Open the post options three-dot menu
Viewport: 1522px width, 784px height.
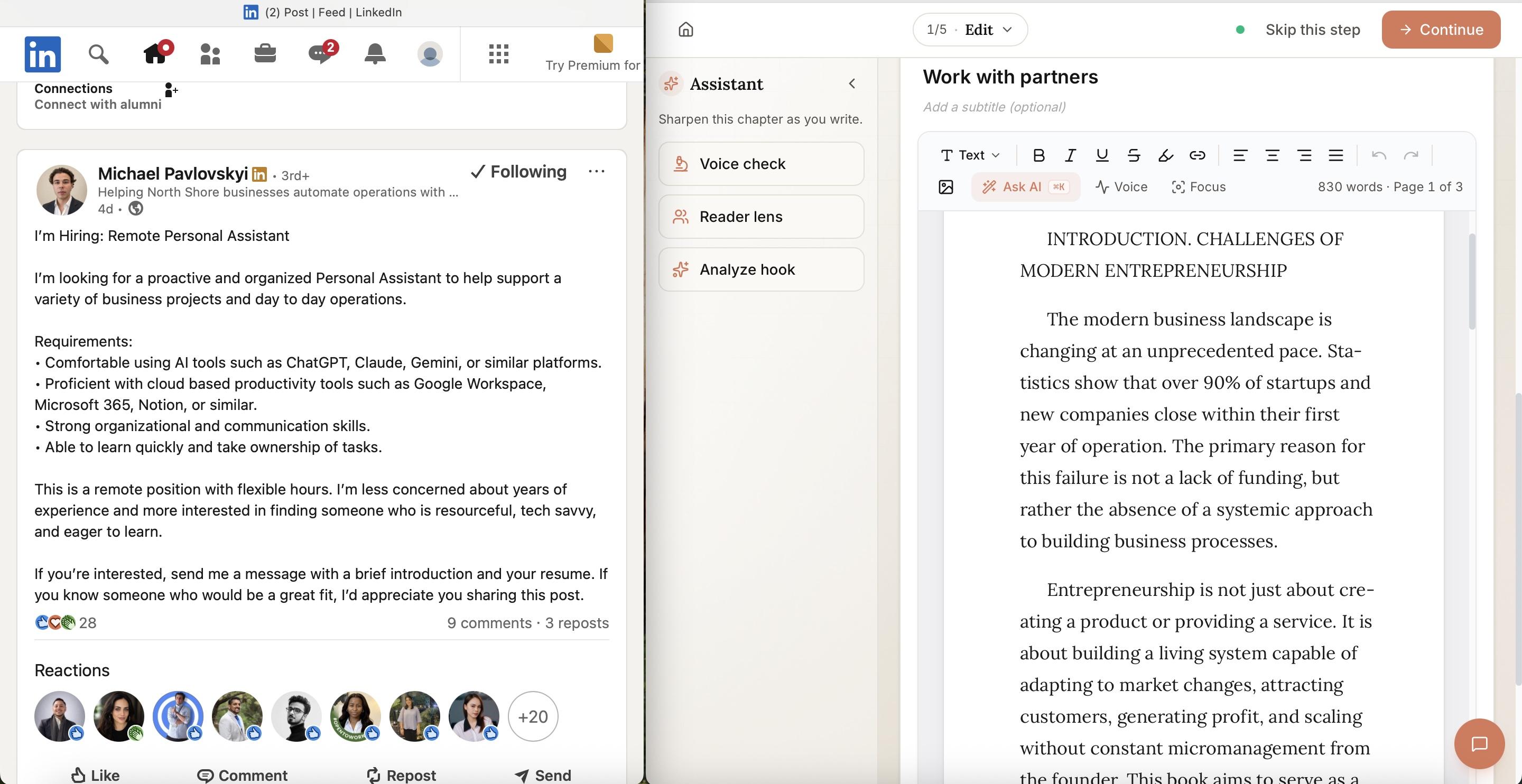pos(596,171)
